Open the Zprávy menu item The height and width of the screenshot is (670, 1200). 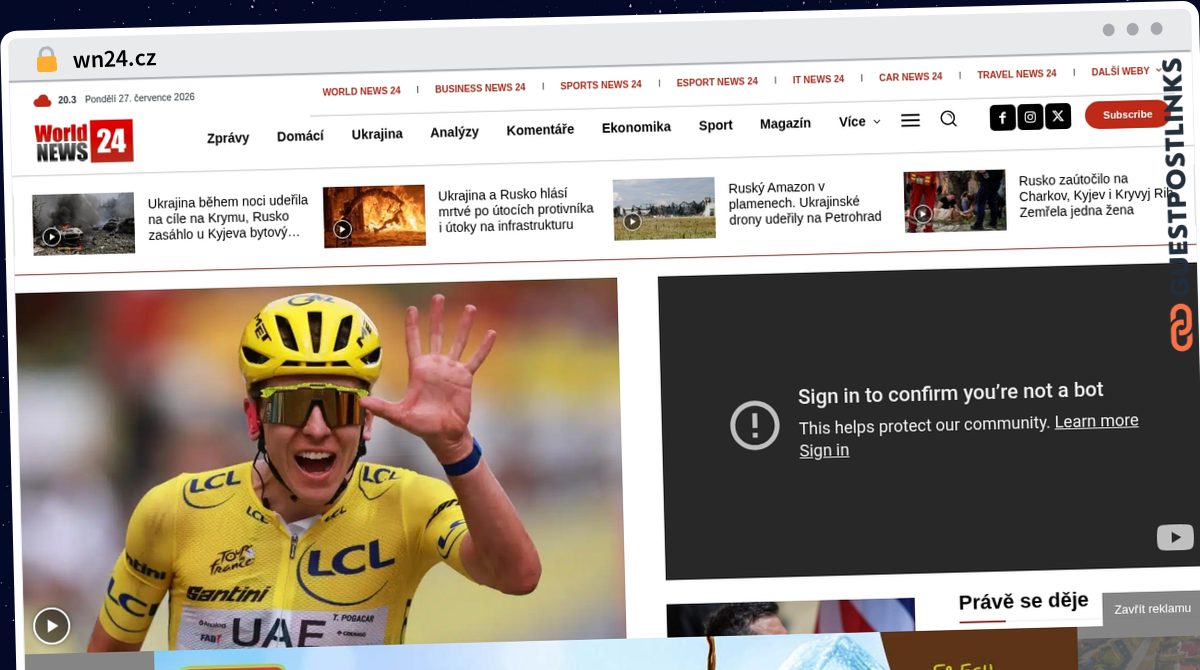click(228, 138)
